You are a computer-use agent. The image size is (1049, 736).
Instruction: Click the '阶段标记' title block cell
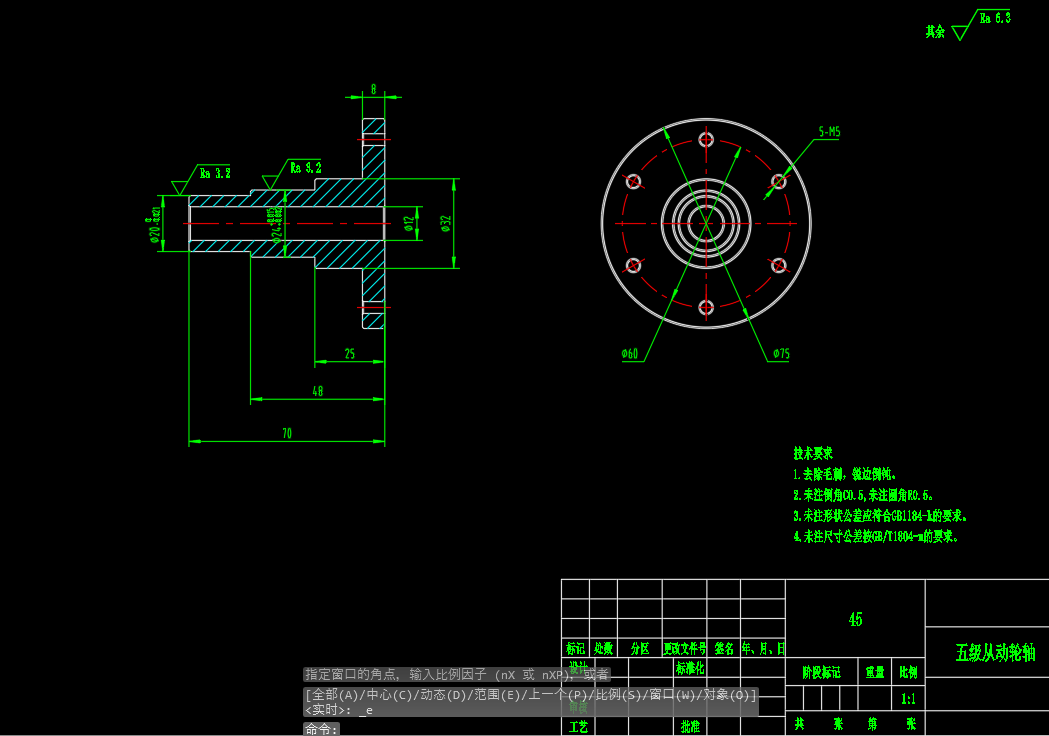[821, 672]
